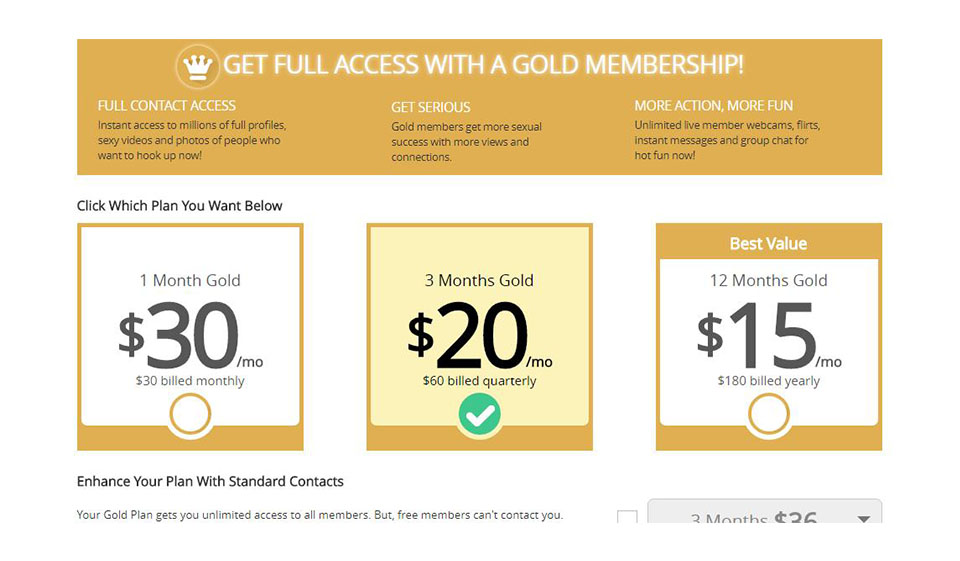Screen dimensions: 960x561
Task: Click the large $15 per month price
Action: [x=768, y=337]
